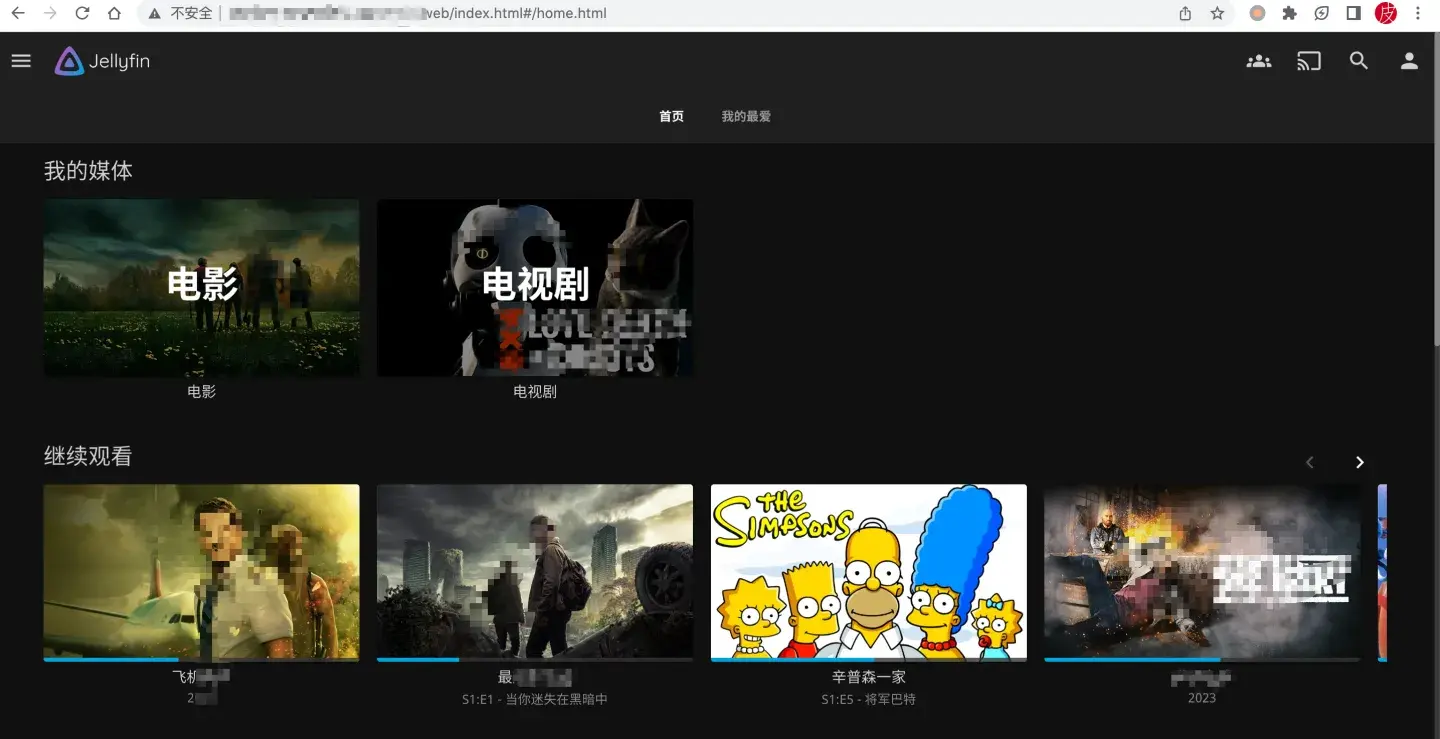
Task: Switch to the 我的最爱 tab
Action: (746, 117)
